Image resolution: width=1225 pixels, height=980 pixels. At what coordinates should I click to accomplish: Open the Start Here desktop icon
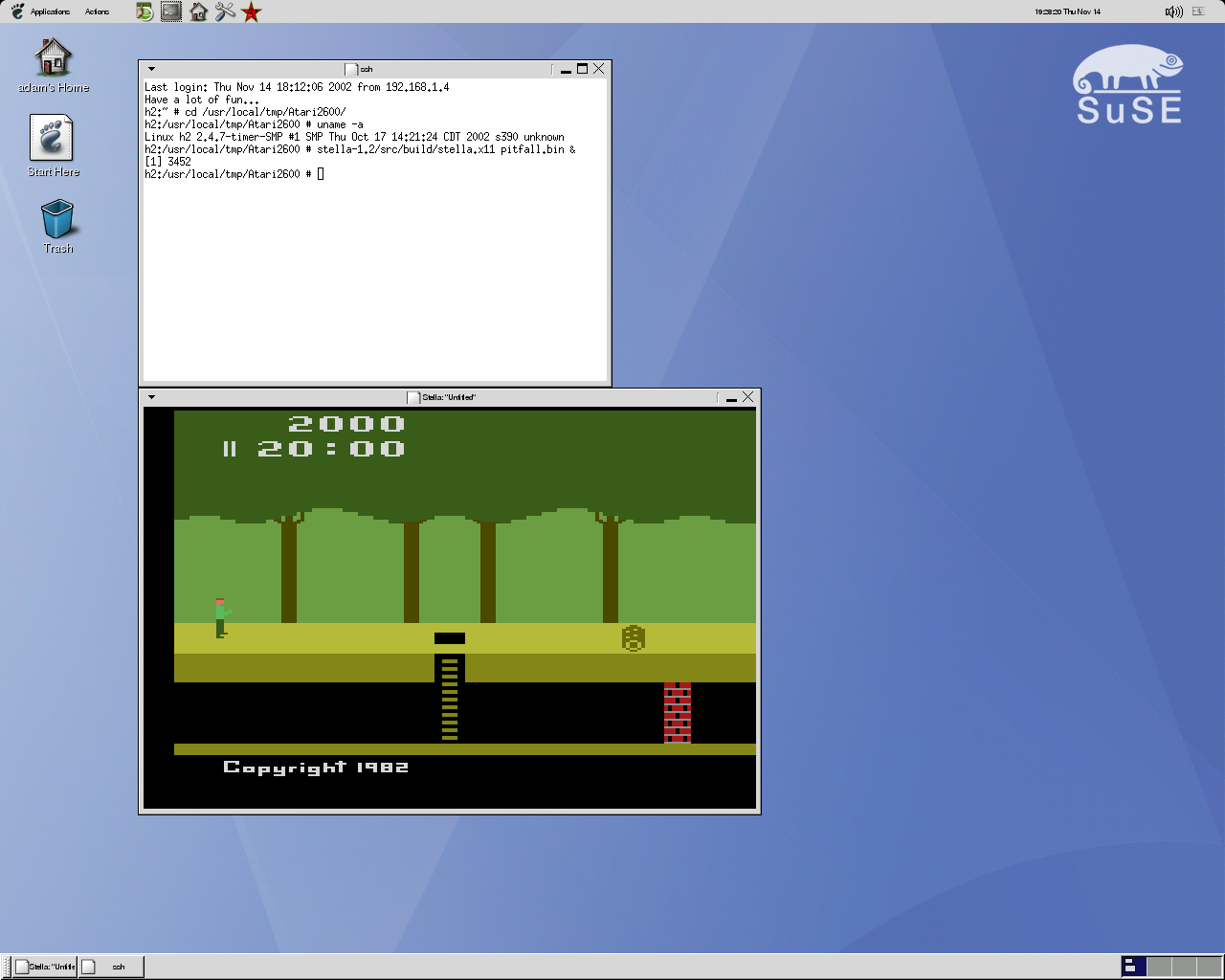(x=54, y=145)
